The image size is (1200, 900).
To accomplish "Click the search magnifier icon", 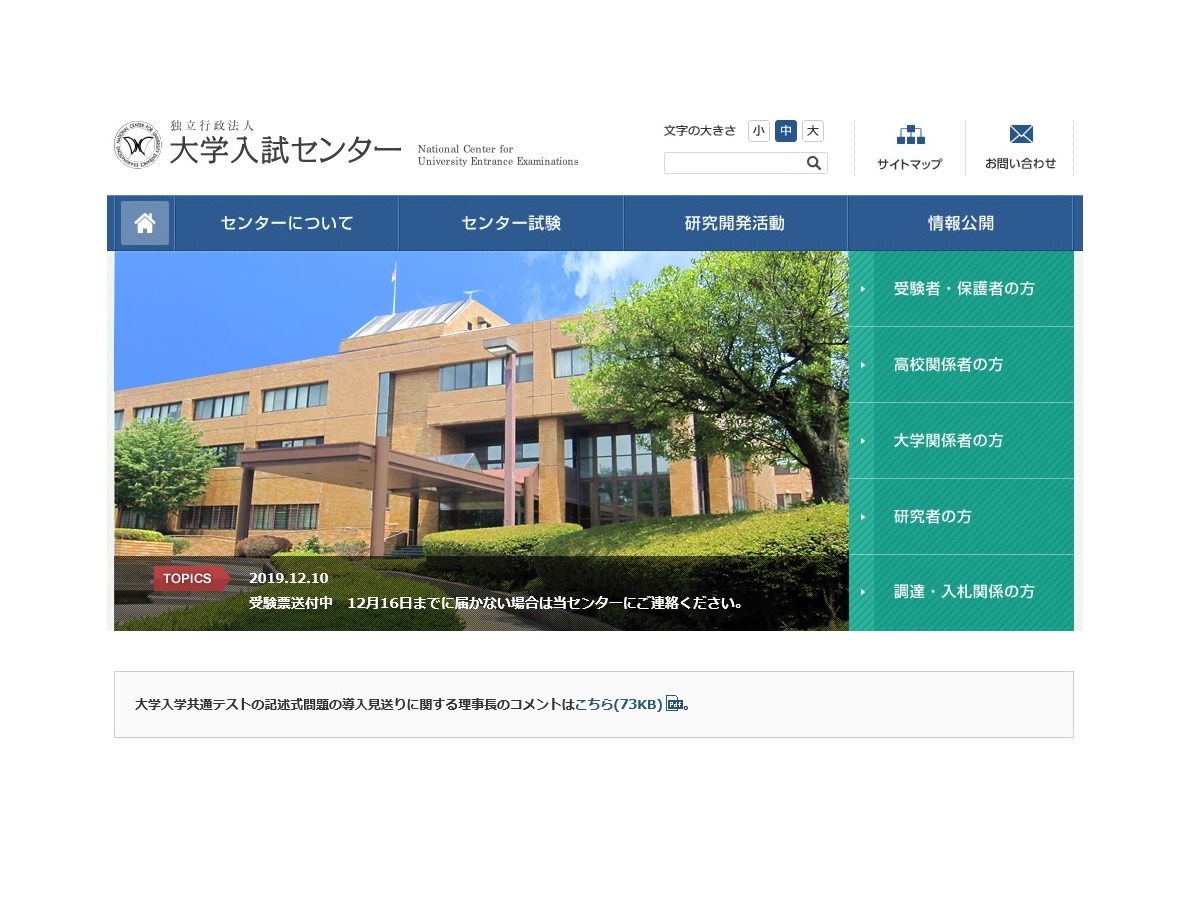I will point(813,162).
